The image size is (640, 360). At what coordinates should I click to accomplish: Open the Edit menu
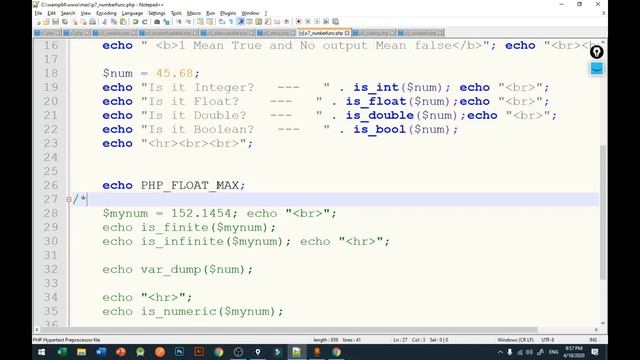click(51, 13)
